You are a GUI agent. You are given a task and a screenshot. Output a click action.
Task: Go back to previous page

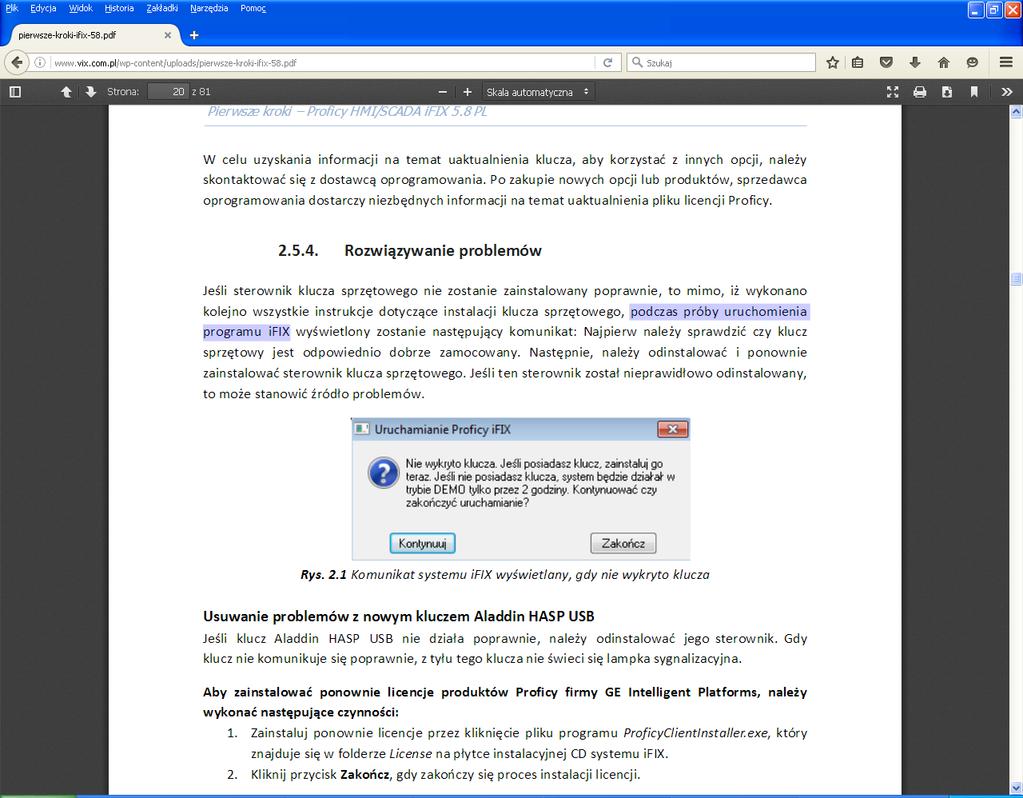(17, 63)
